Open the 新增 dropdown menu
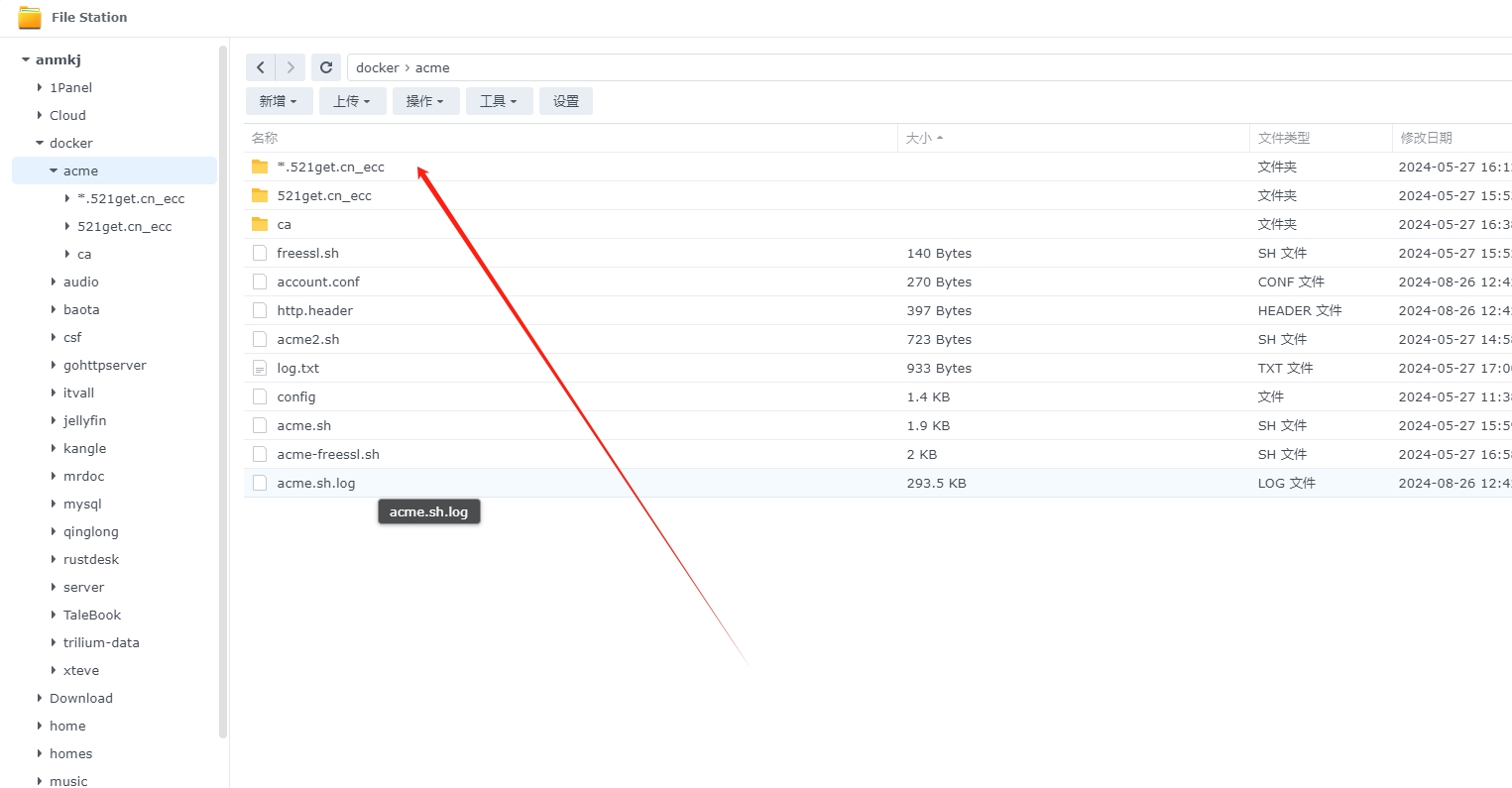 pos(279,101)
